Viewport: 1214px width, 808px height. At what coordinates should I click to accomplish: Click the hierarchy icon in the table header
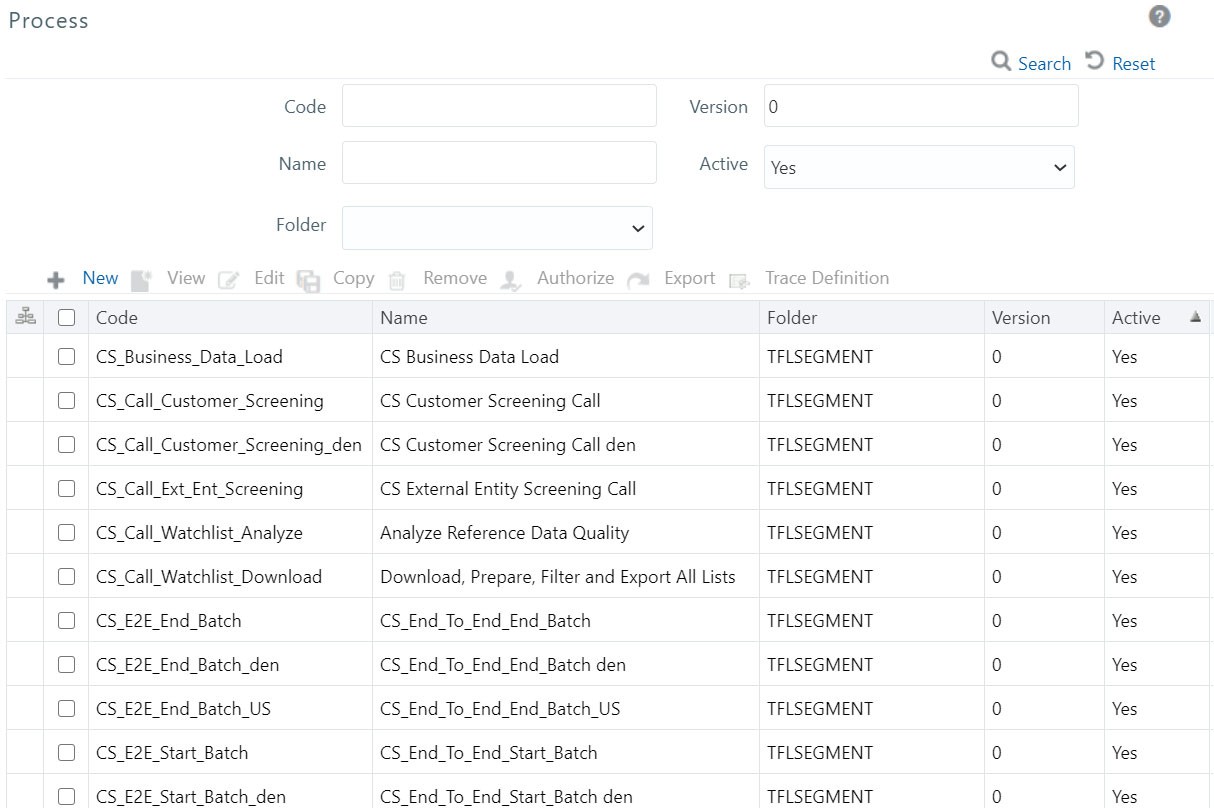pos(25,316)
